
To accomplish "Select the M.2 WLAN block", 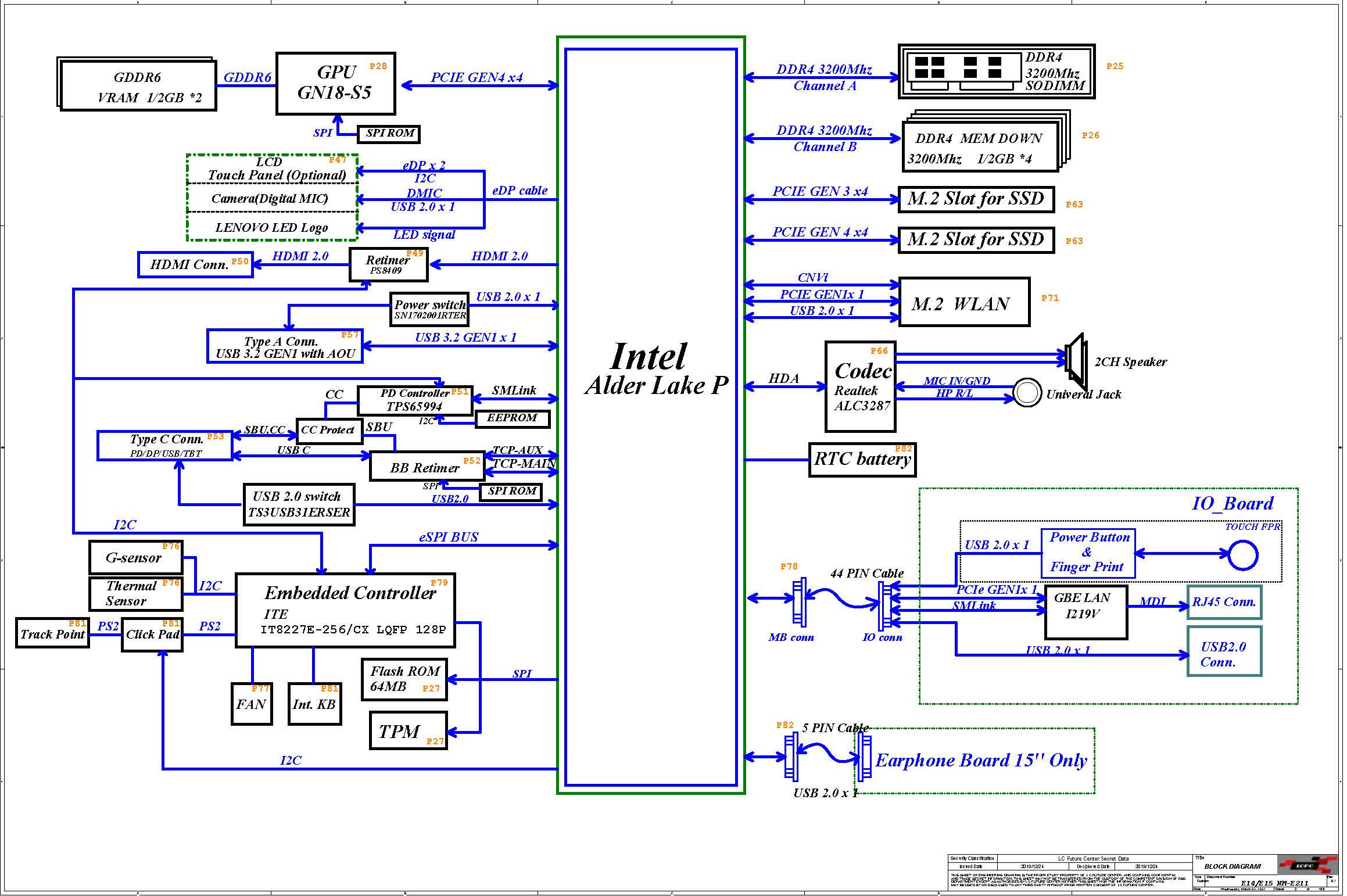I will 963,303.
